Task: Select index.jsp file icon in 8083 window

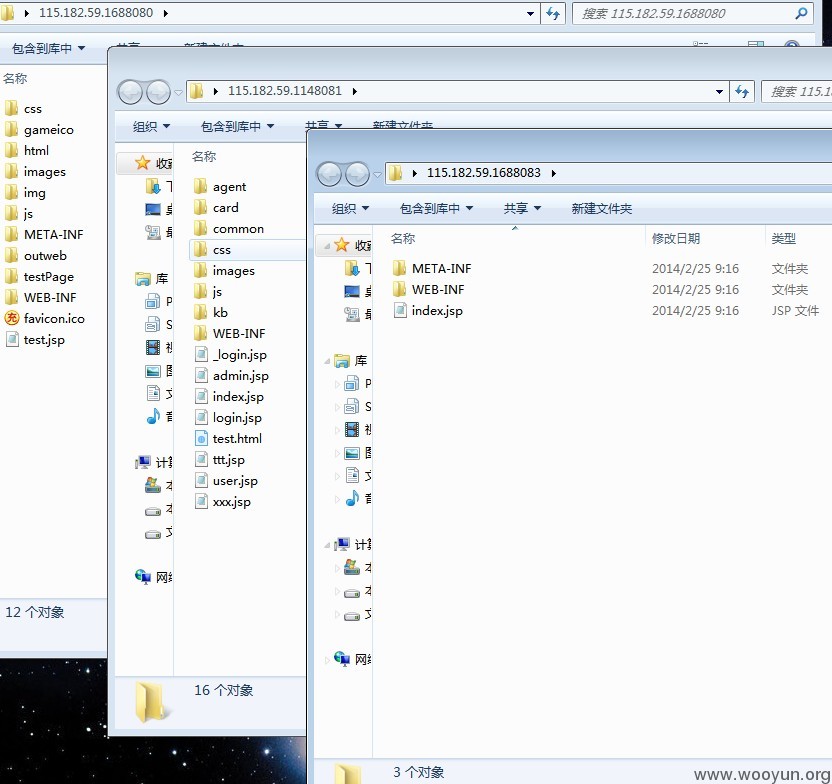Action: [400, 310]
